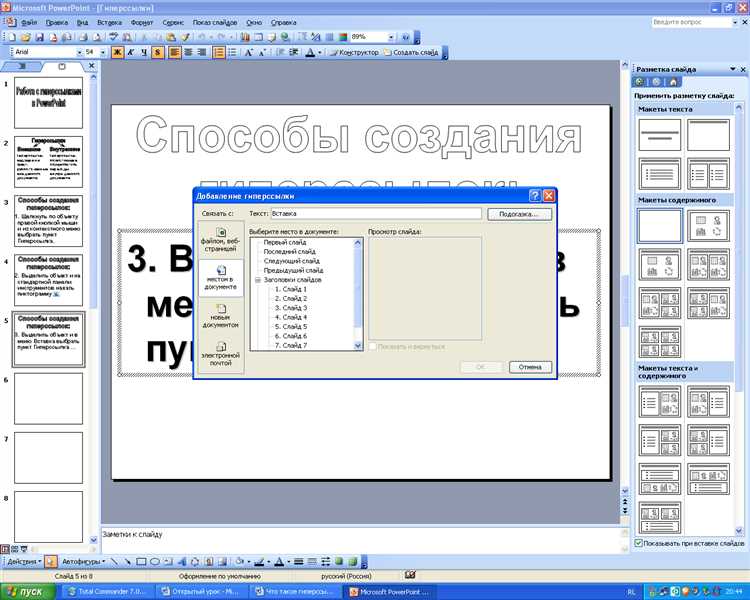750x600 pixels.
Task: Click the пуск Start button
Action: point(29,592)
